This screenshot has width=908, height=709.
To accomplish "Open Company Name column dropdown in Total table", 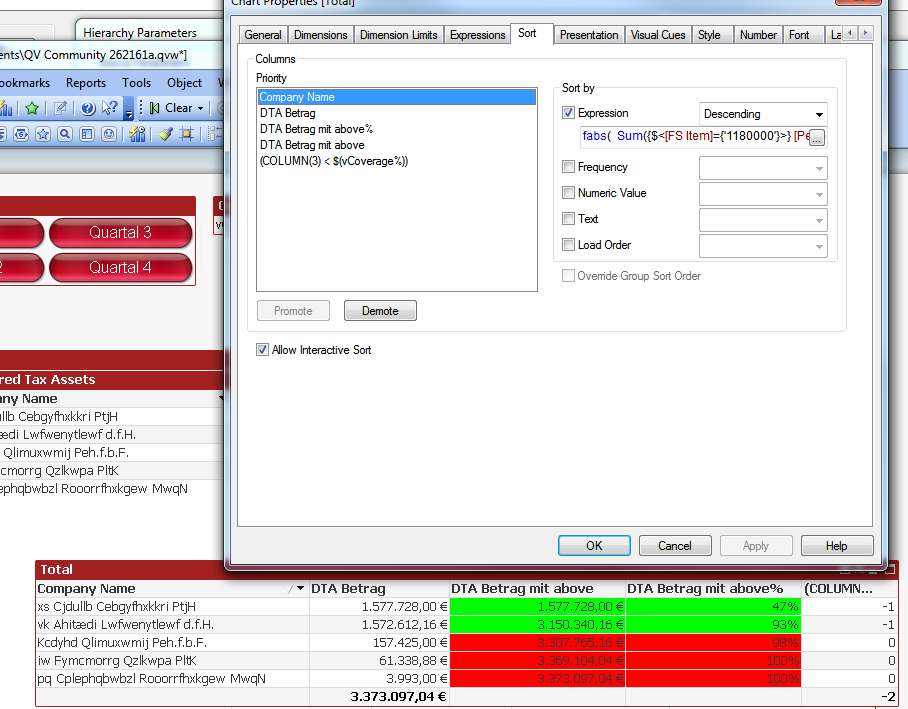I will coord(301,589).
